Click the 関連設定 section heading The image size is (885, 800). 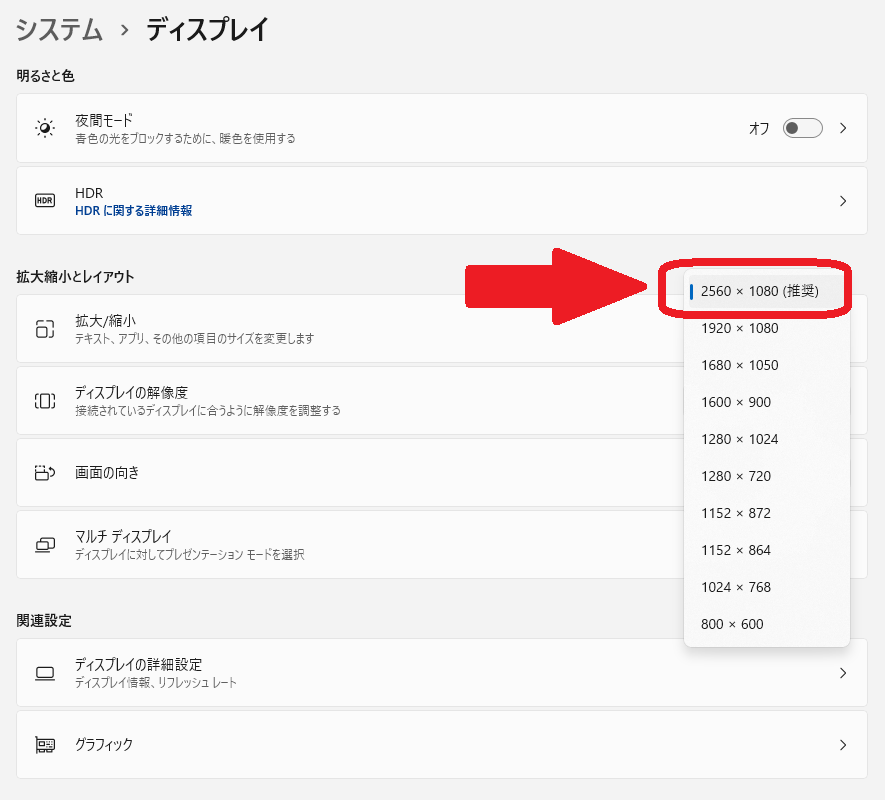44,621
